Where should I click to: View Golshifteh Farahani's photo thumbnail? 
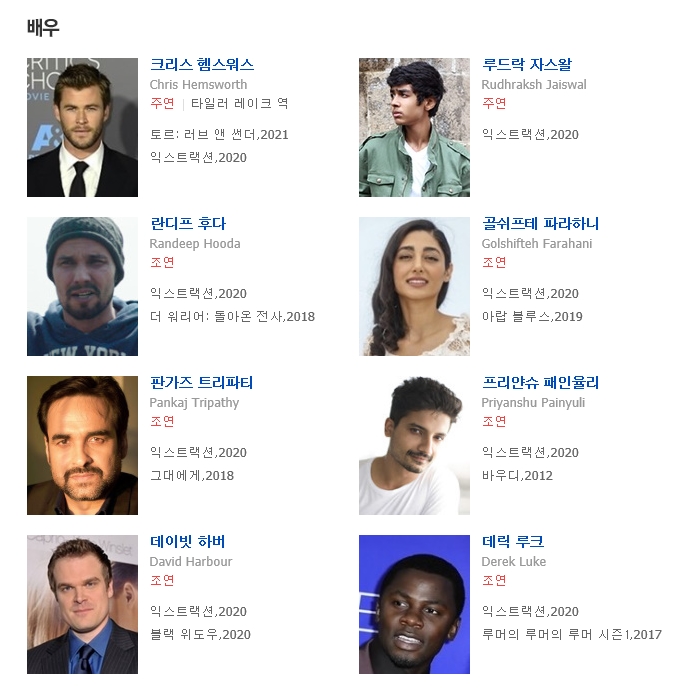414,286
